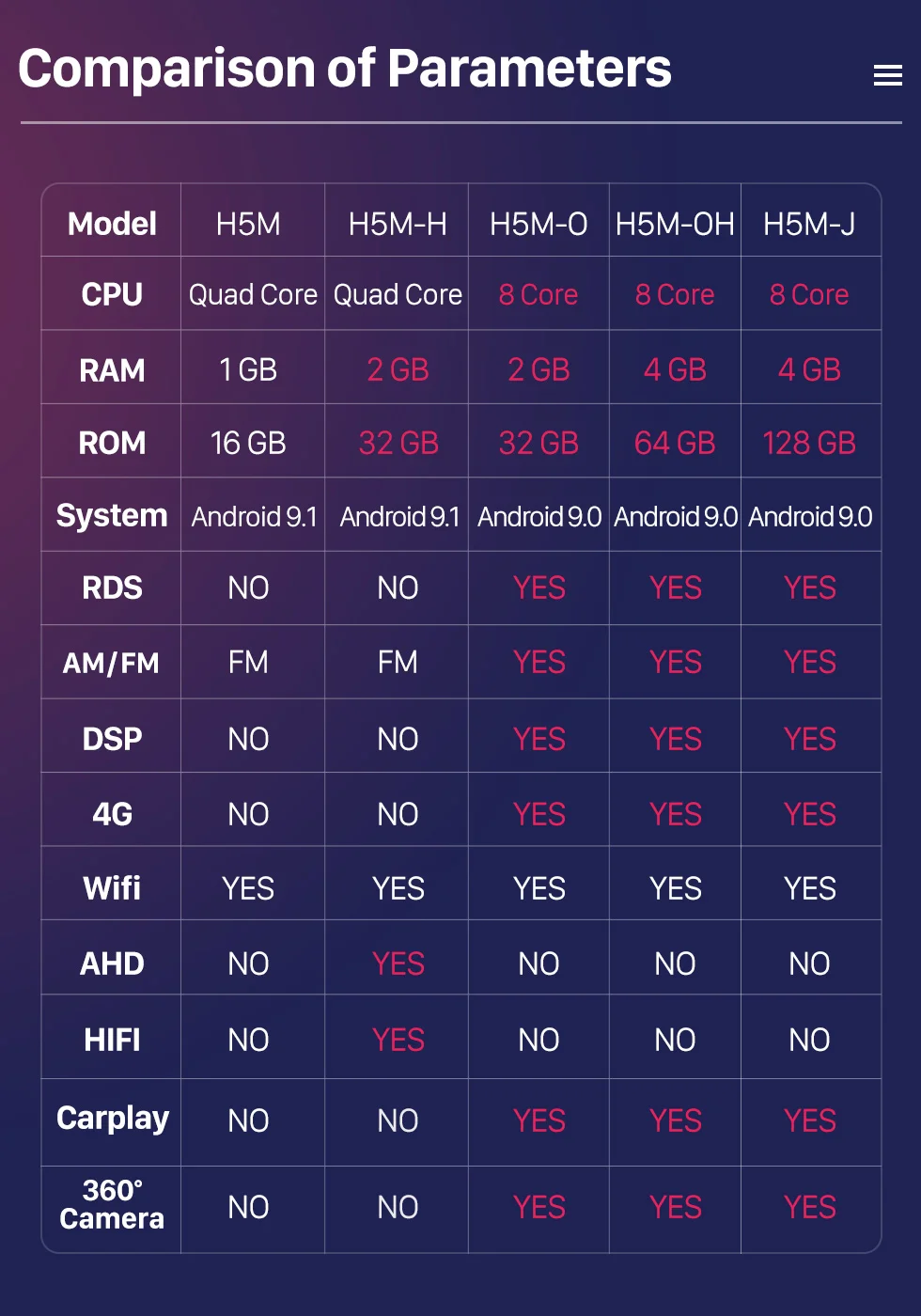Click the 360° Camera row label

(x=112, y=1205)
